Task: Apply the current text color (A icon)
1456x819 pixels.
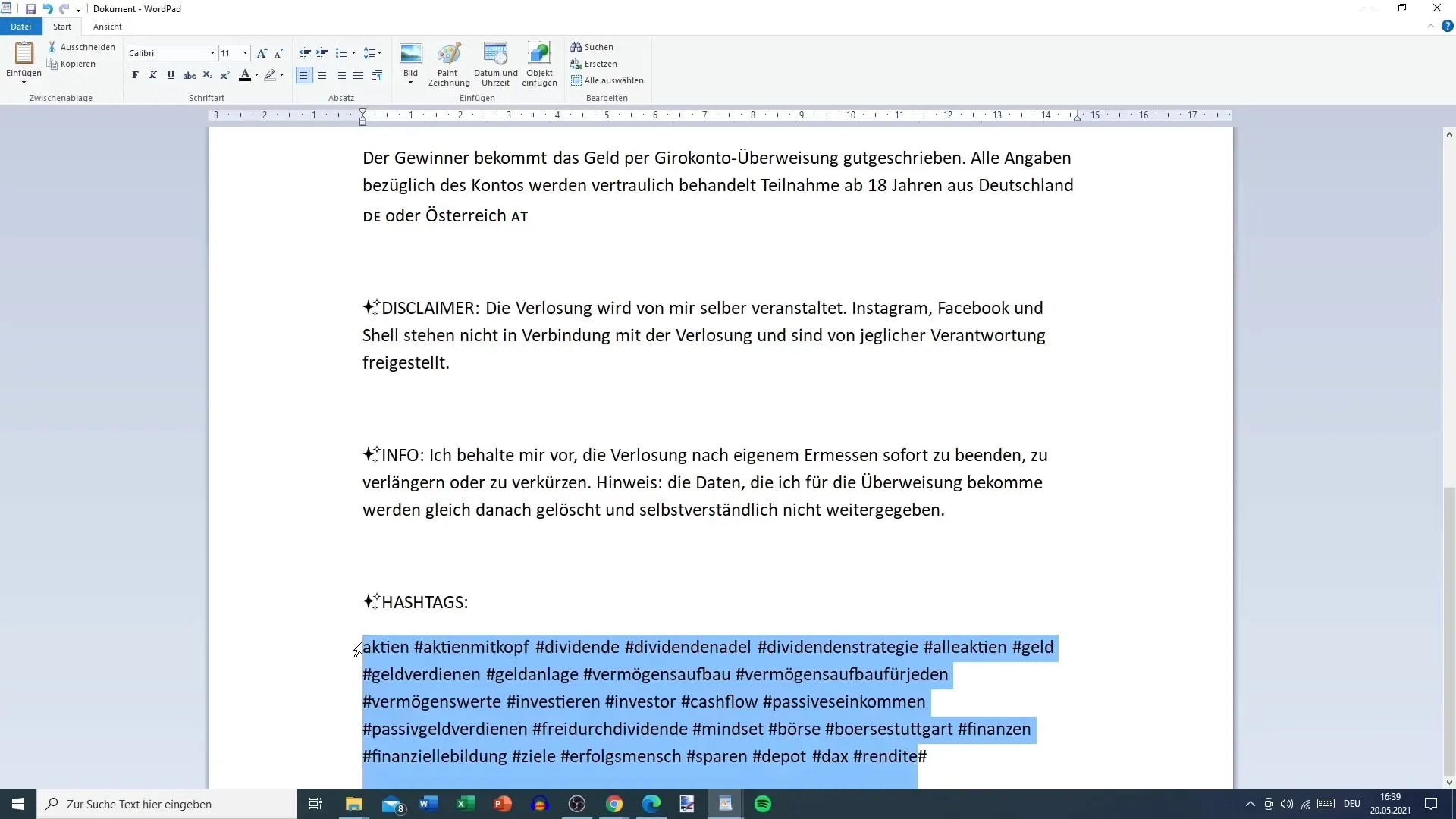Action: click(244, 75)
